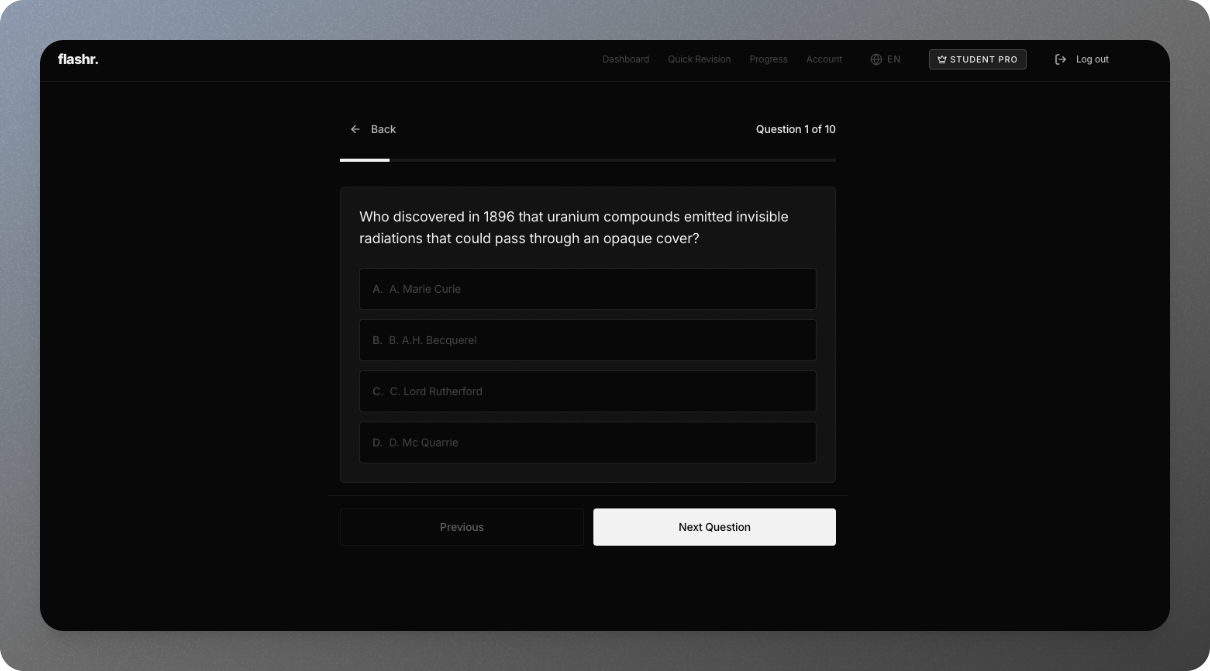
Task: Select answer A. Marie Curie
Action: 587,289
